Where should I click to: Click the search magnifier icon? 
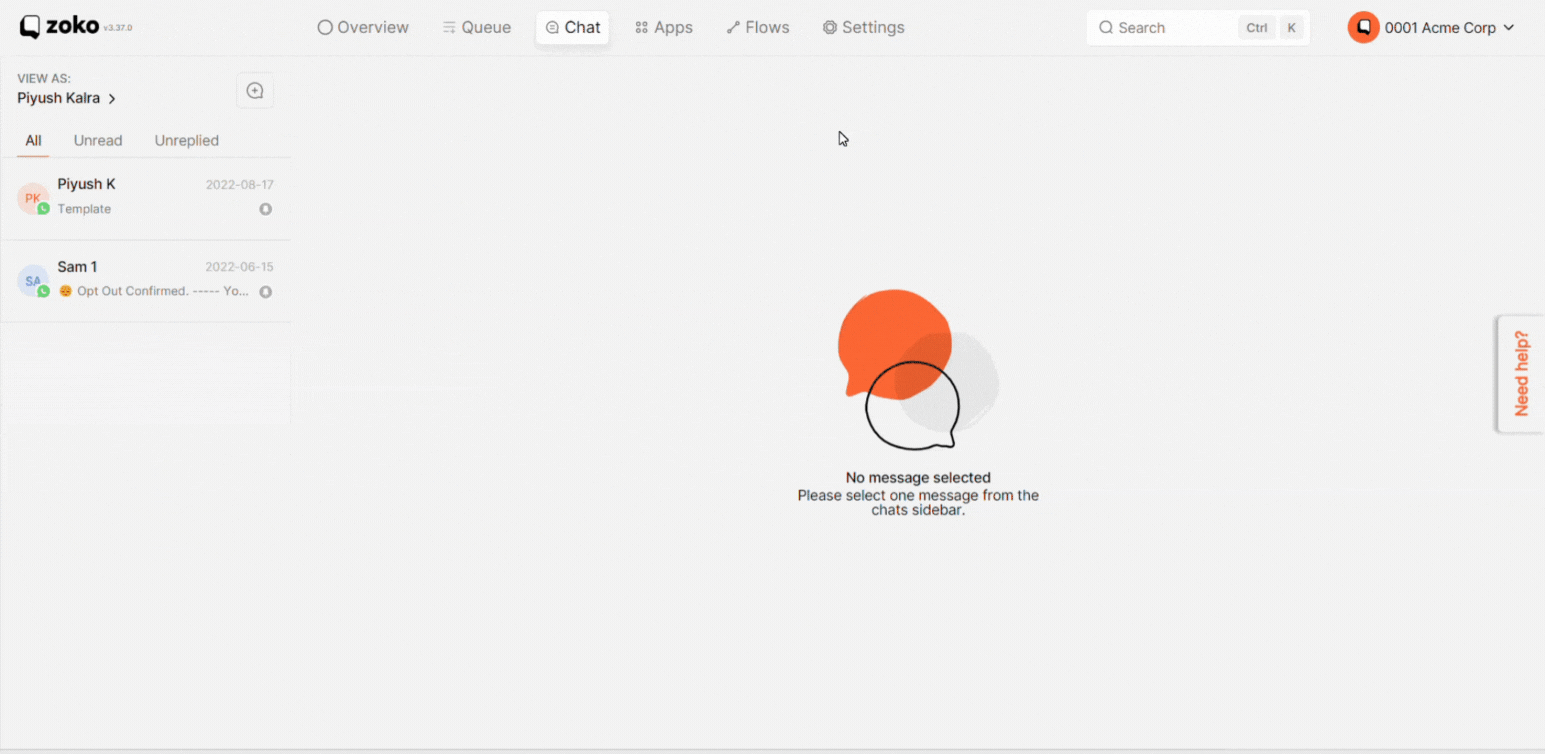coord(1106,28)
